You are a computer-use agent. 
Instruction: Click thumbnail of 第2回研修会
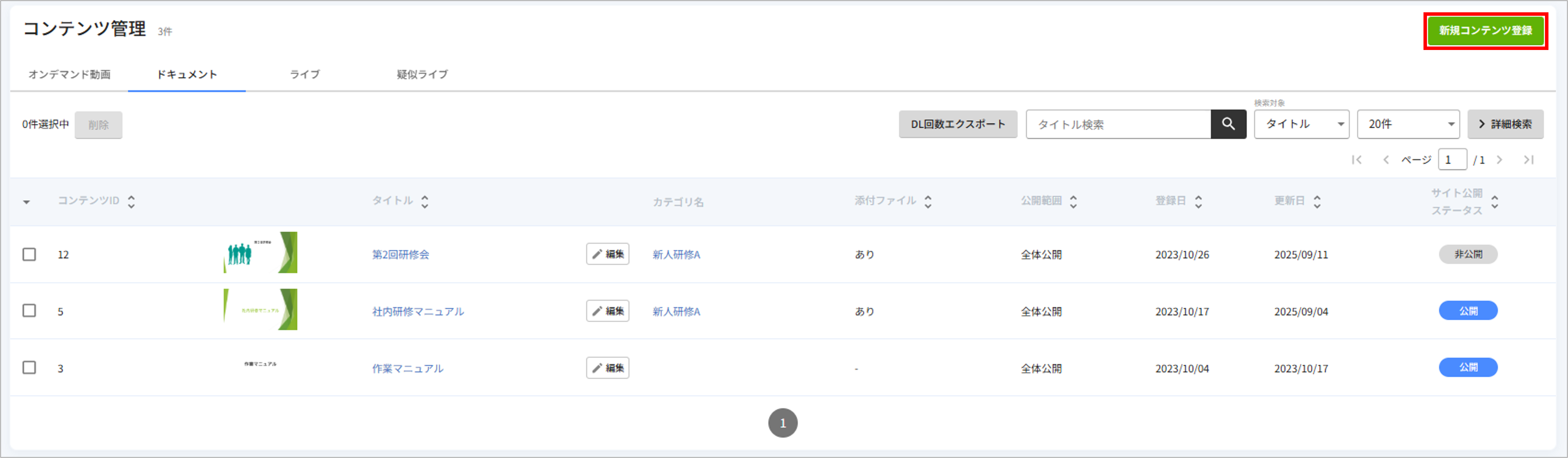coord(260,252)
